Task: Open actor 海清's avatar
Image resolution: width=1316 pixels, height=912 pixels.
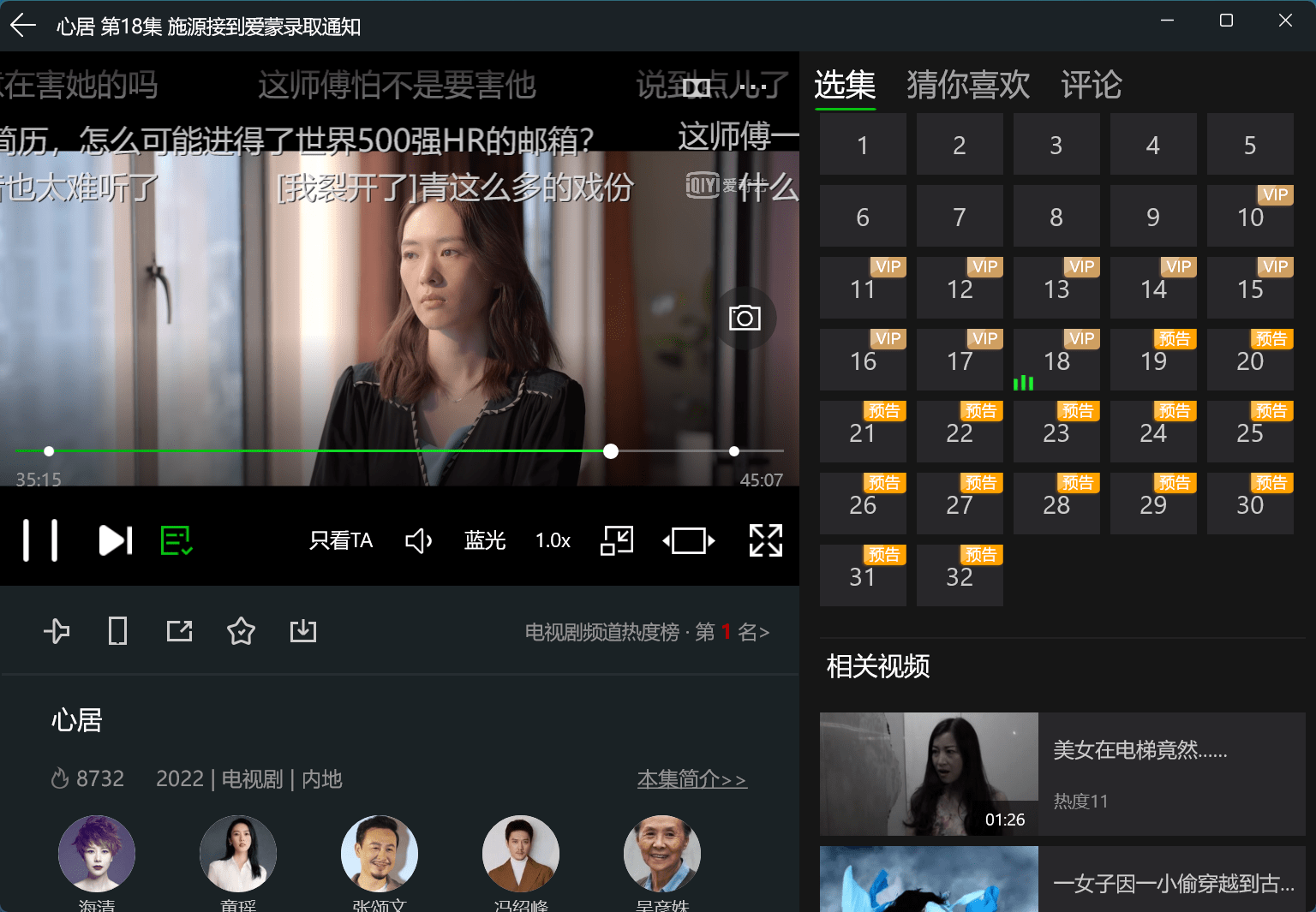Action: (x=97, y=854)
